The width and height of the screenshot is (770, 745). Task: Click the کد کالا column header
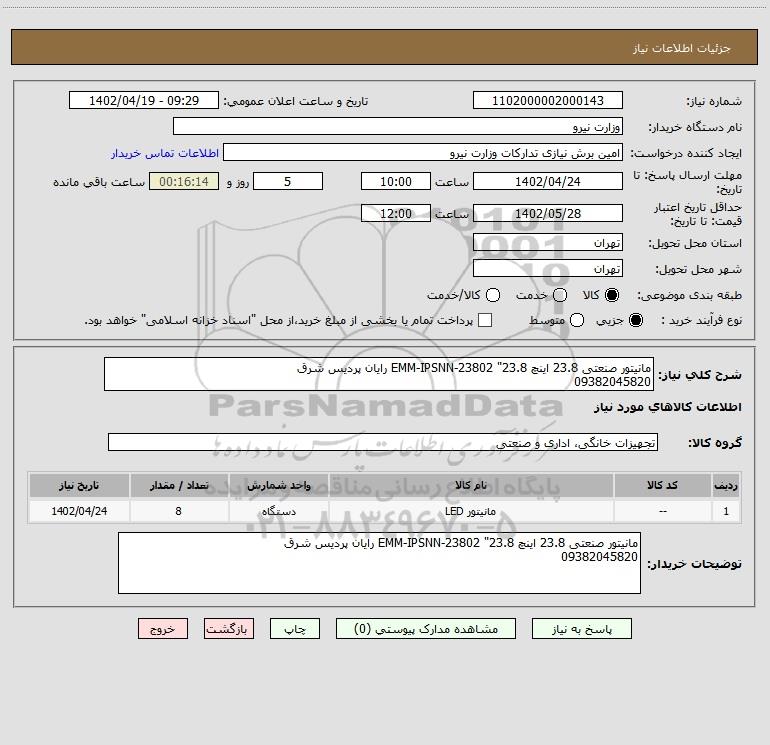coord(662,485)
